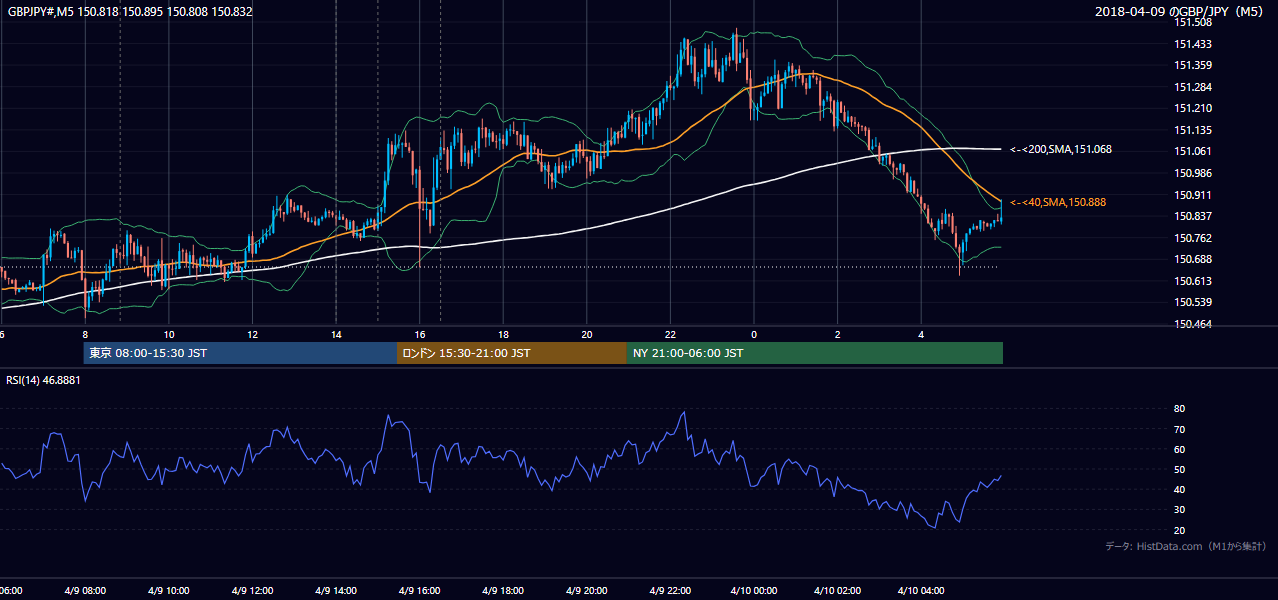Screen dimensions: 1278x600
Task: Click the 4/9 16:00 time axis label
Action: tap(419, 590)
